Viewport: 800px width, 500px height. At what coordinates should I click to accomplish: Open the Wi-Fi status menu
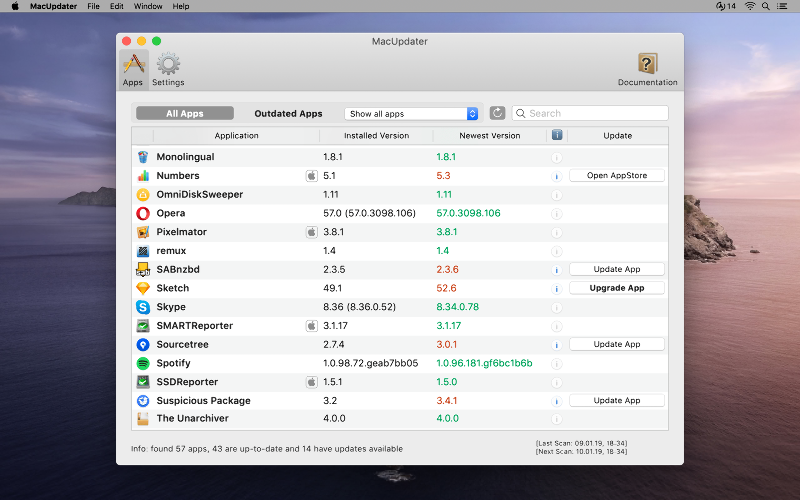[x=750, y=6]
